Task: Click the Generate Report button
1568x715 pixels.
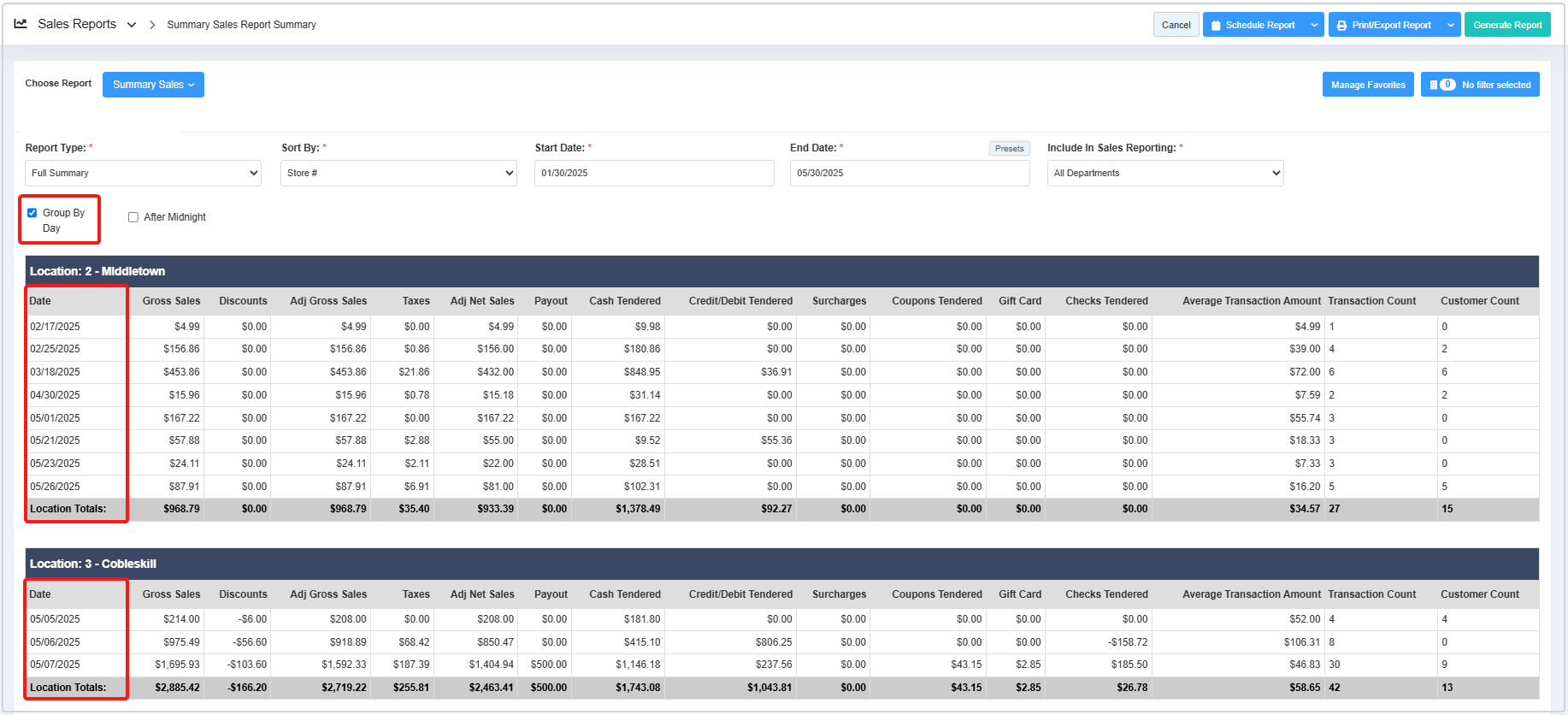Action: click(1507, 25)
